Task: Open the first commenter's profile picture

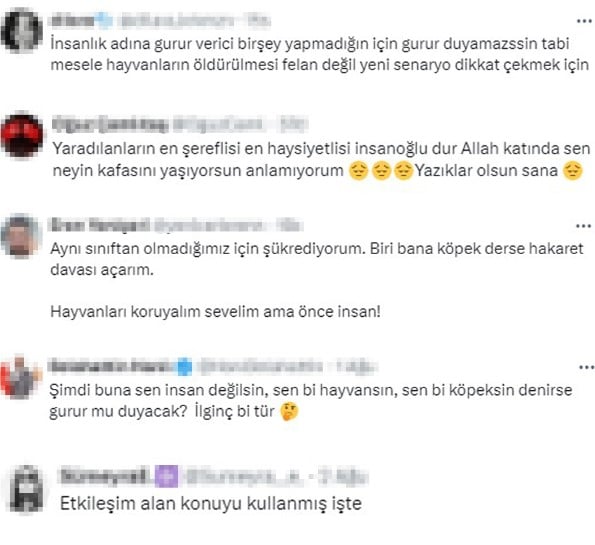Action: point(22,30)
